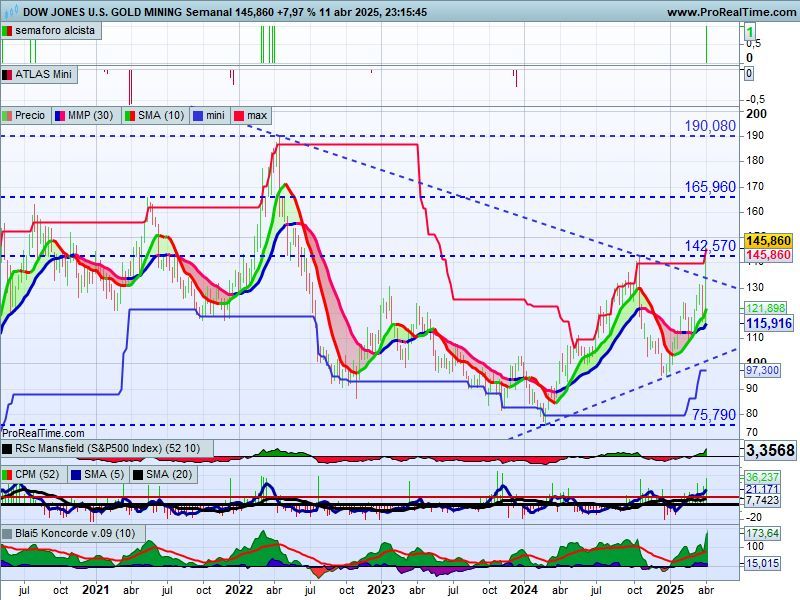800x600 pixels.
Task: Select the 190,080 resistance level label
Action: 710,126
